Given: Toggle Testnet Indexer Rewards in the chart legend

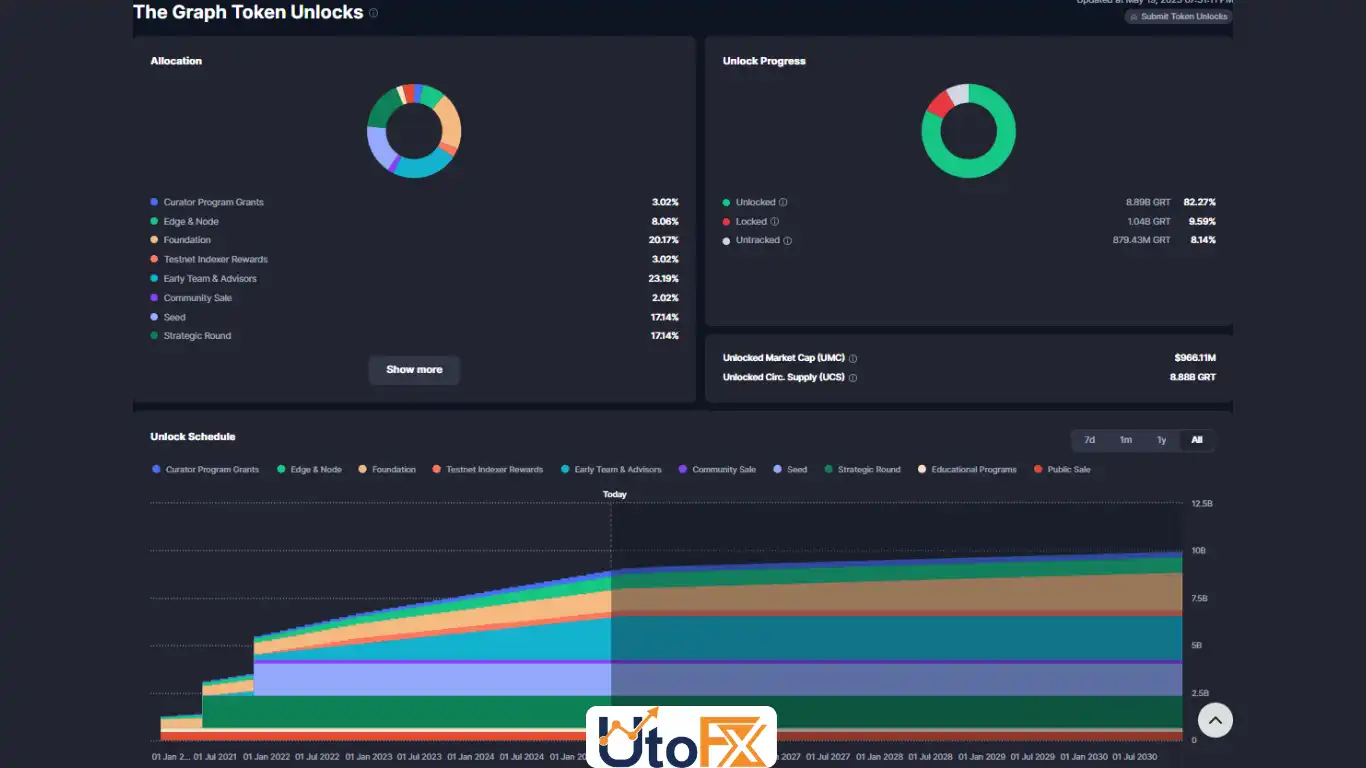Looking at the screenshot, I should [488, 469].
